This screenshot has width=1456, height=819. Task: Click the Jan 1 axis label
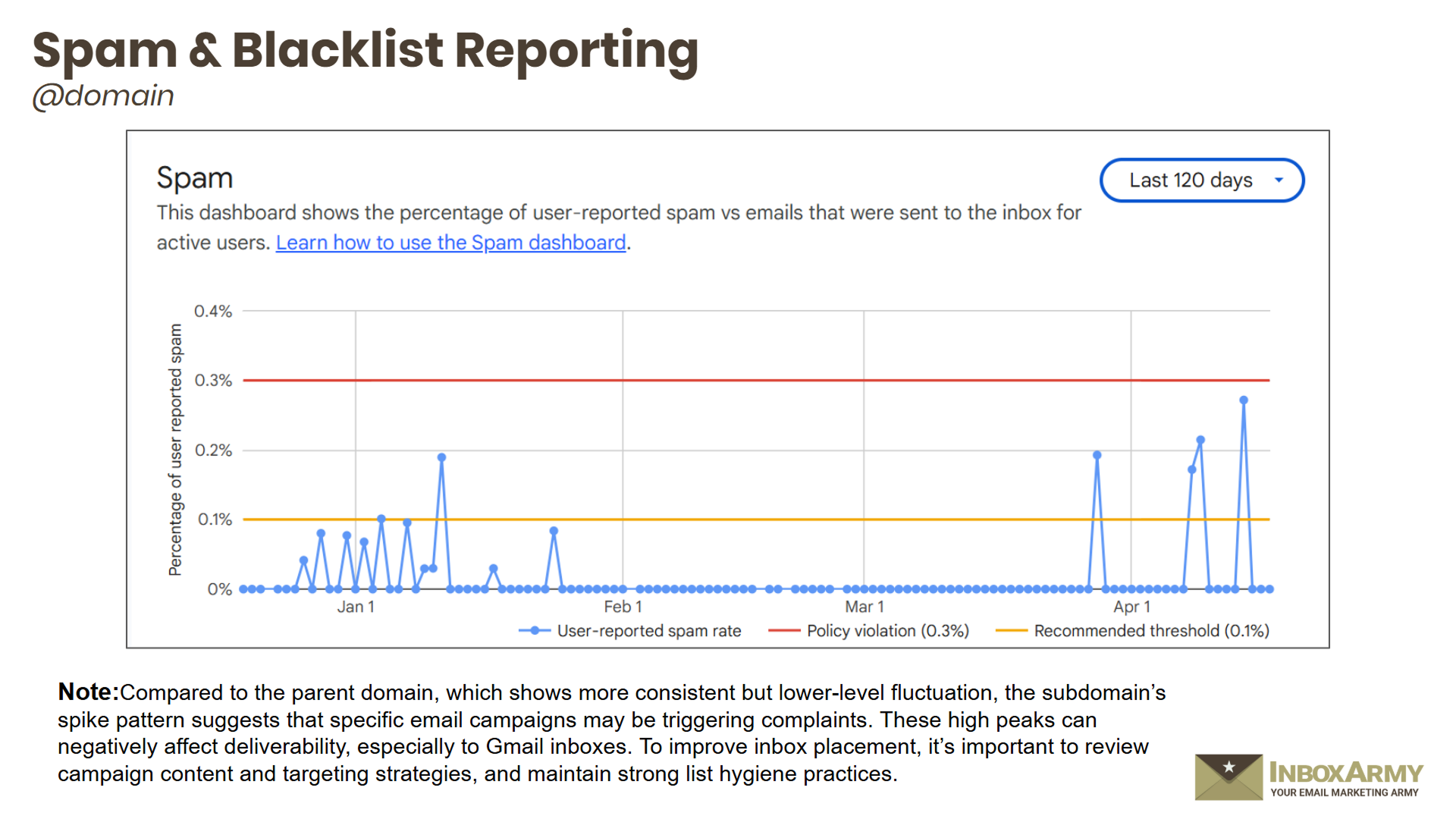pos(356,607)
